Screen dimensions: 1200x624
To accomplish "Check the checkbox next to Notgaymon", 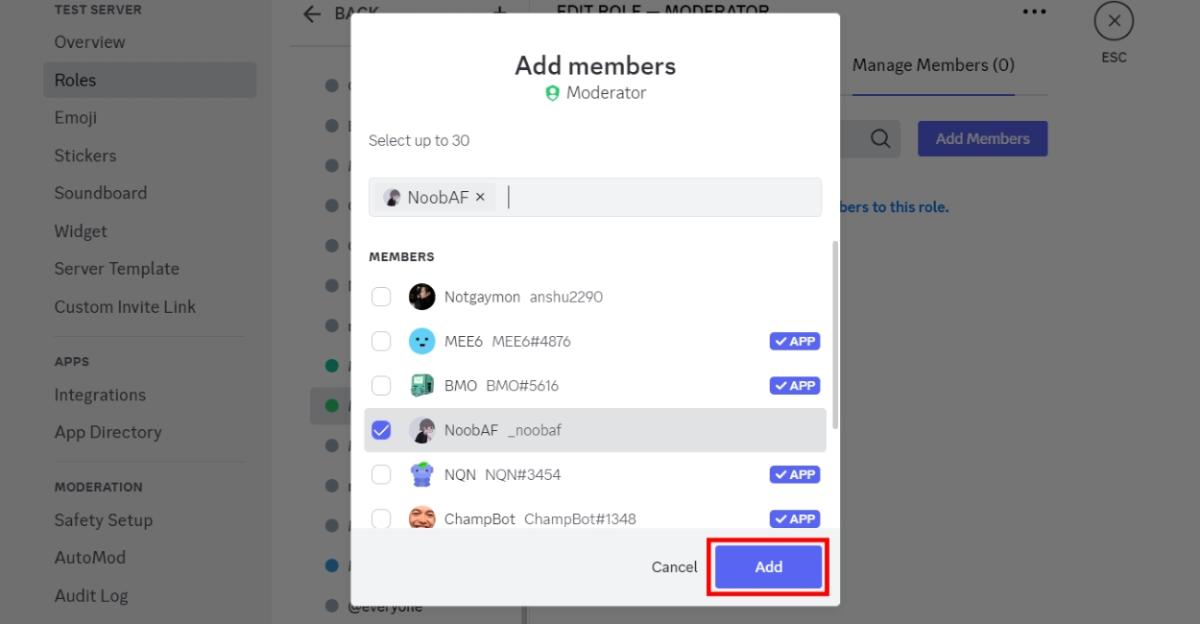I will pos(381,296).
